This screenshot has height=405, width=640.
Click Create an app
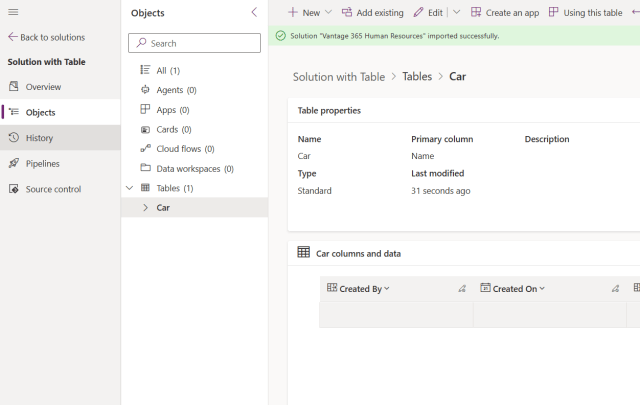[x=505, y=13]
